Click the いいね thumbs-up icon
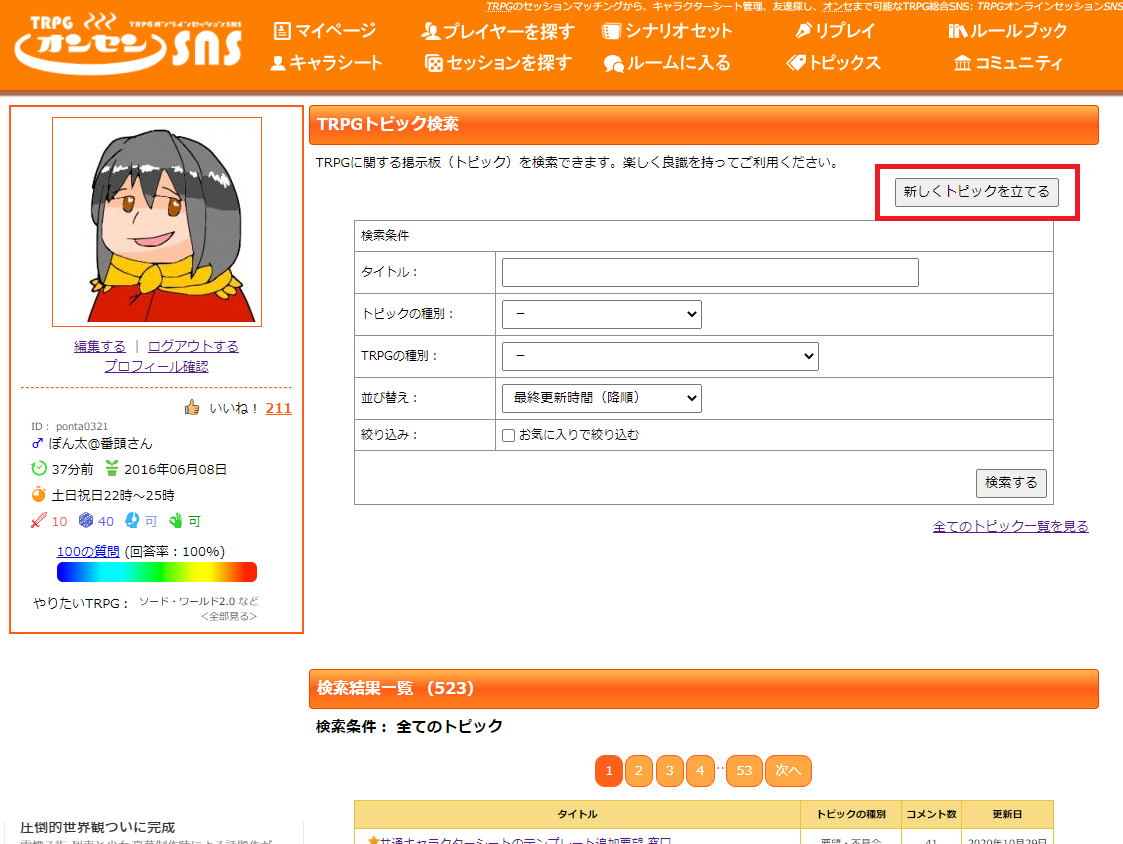The height and width of the screenshot is (844, 1123). coord(192,408)
